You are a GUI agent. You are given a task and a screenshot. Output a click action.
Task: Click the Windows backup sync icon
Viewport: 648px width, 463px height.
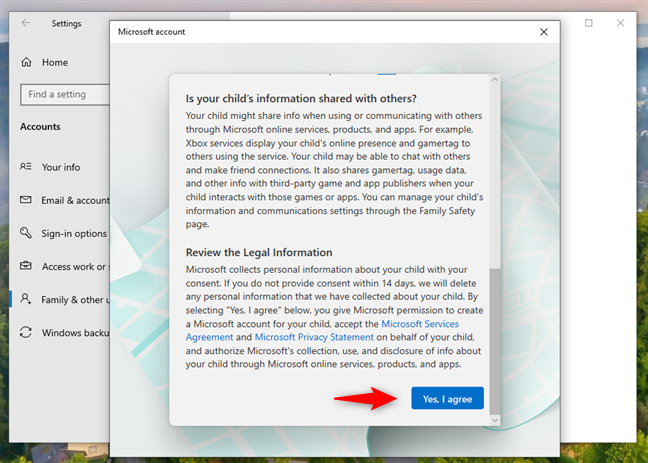tap(26, 332)
